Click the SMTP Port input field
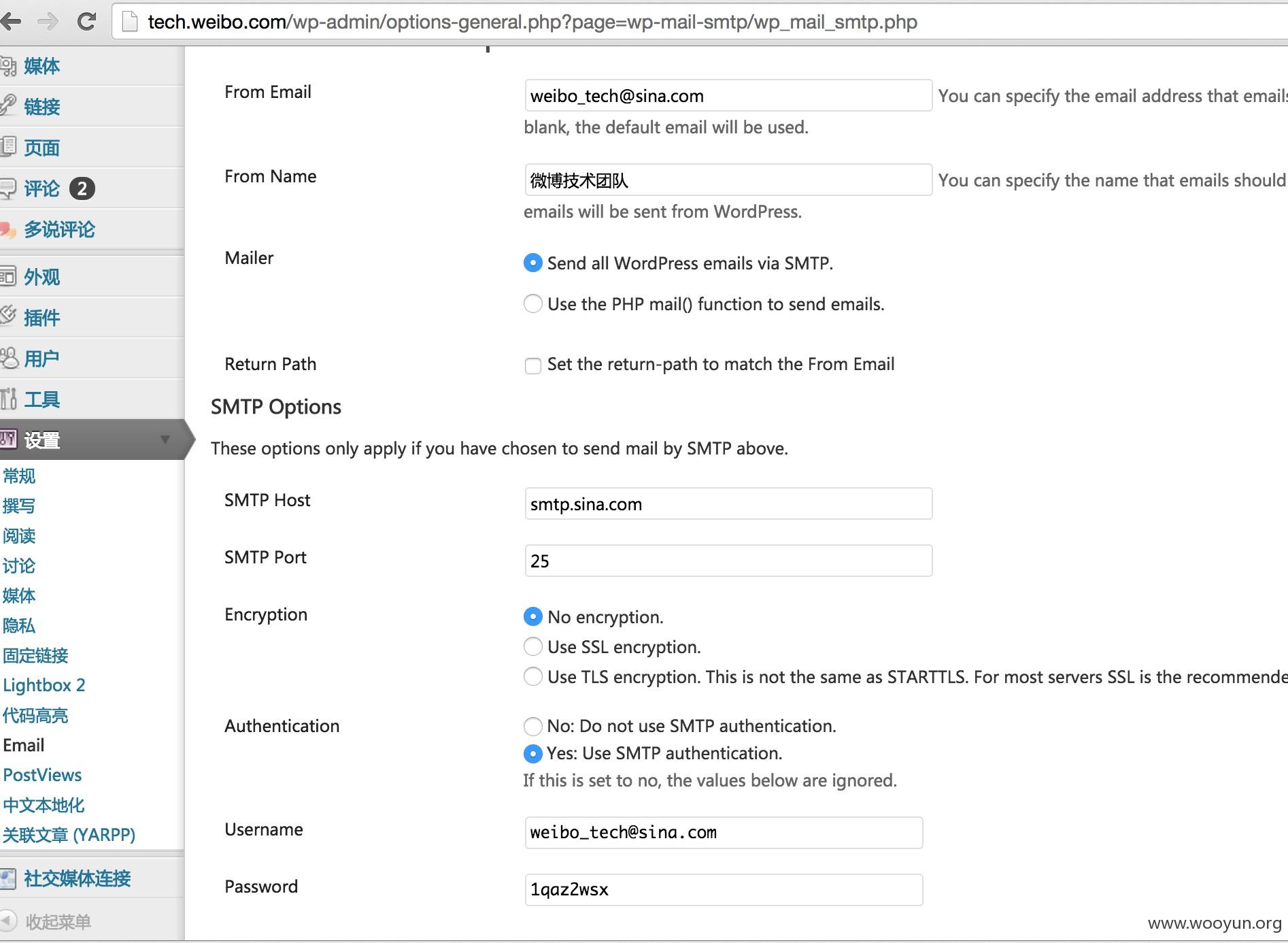The width and height of the screenshot is (1288, 943). pos(728,561)
